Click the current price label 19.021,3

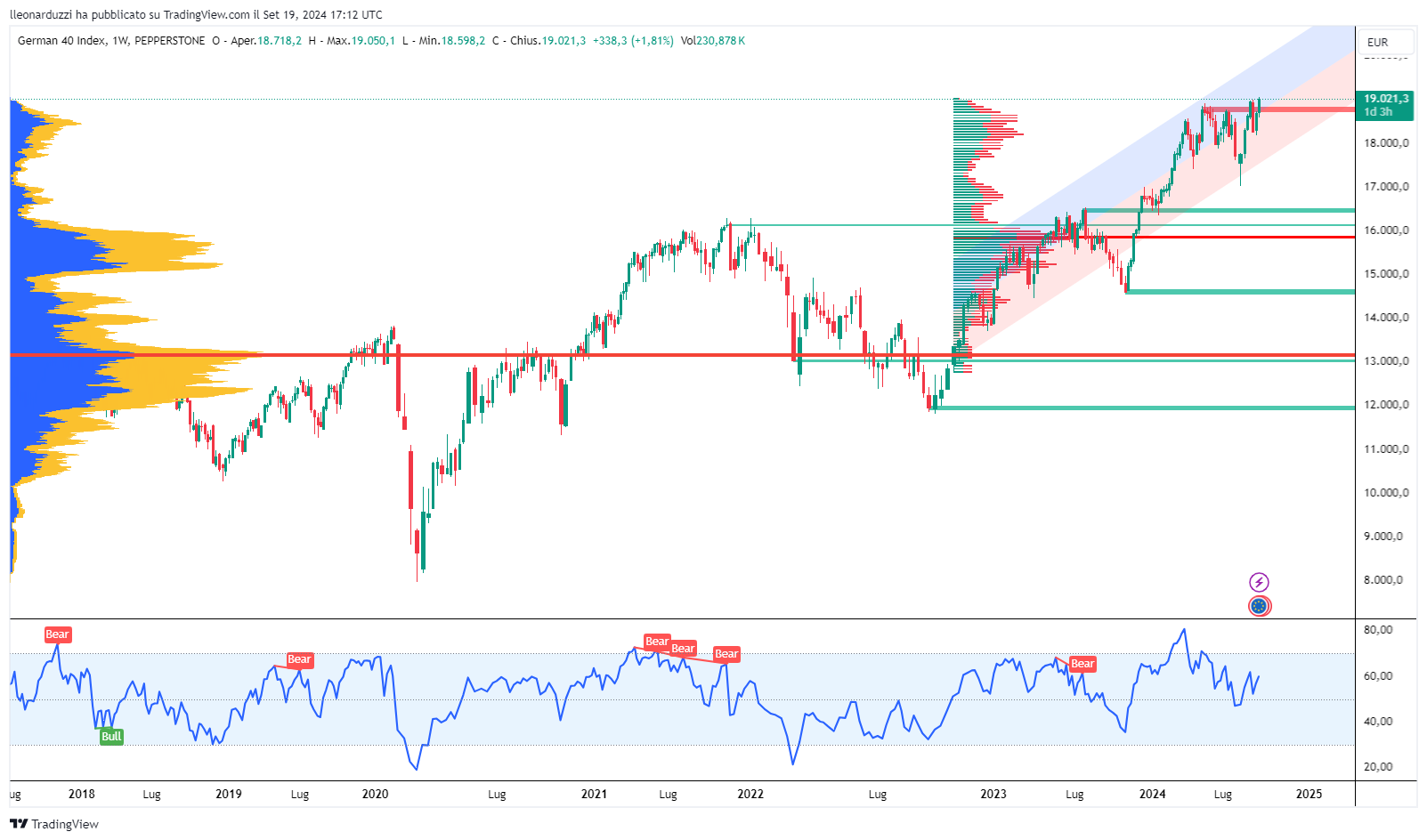tap(1386, 99)
